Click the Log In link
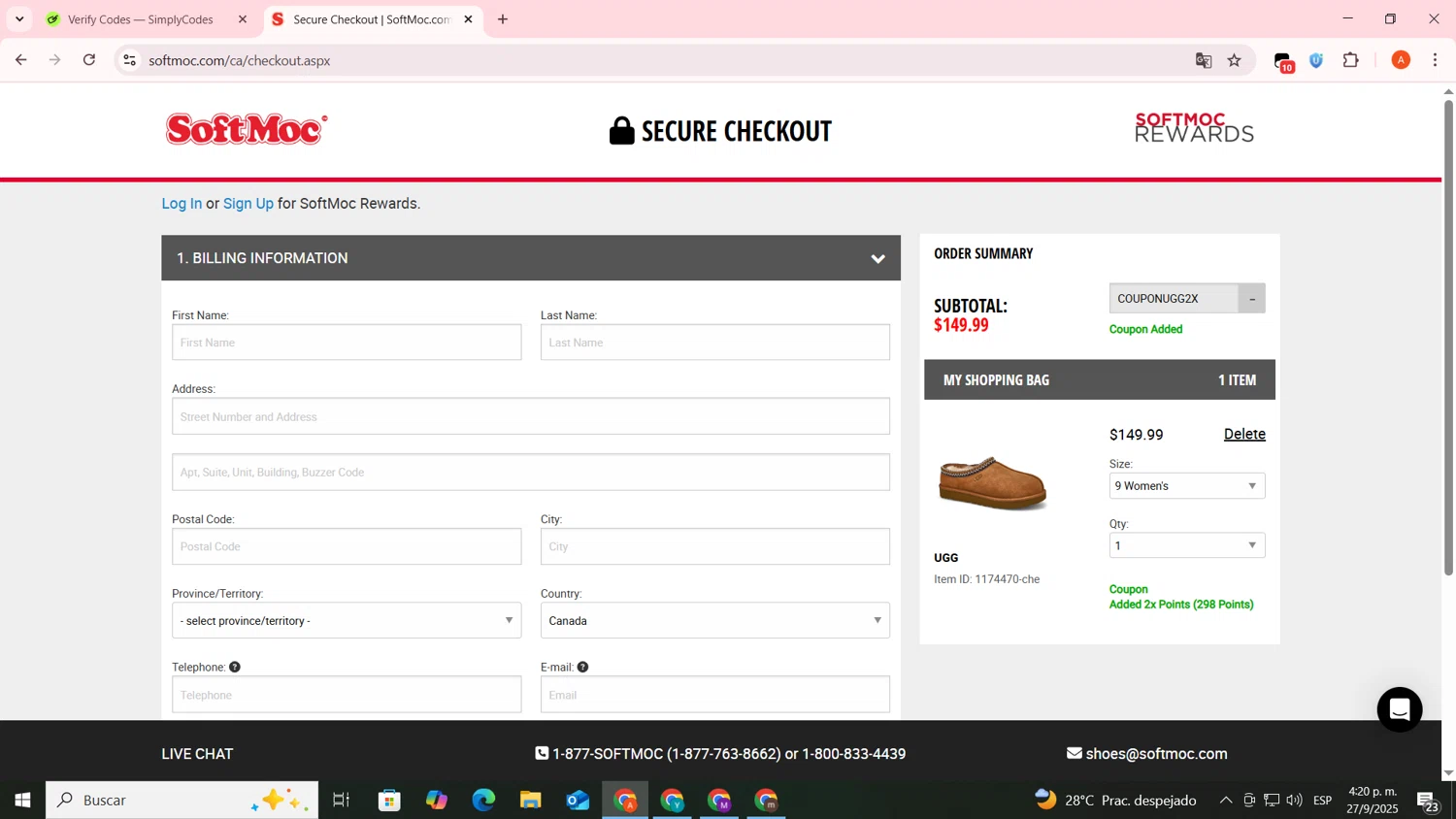 [x=182, y=204]
